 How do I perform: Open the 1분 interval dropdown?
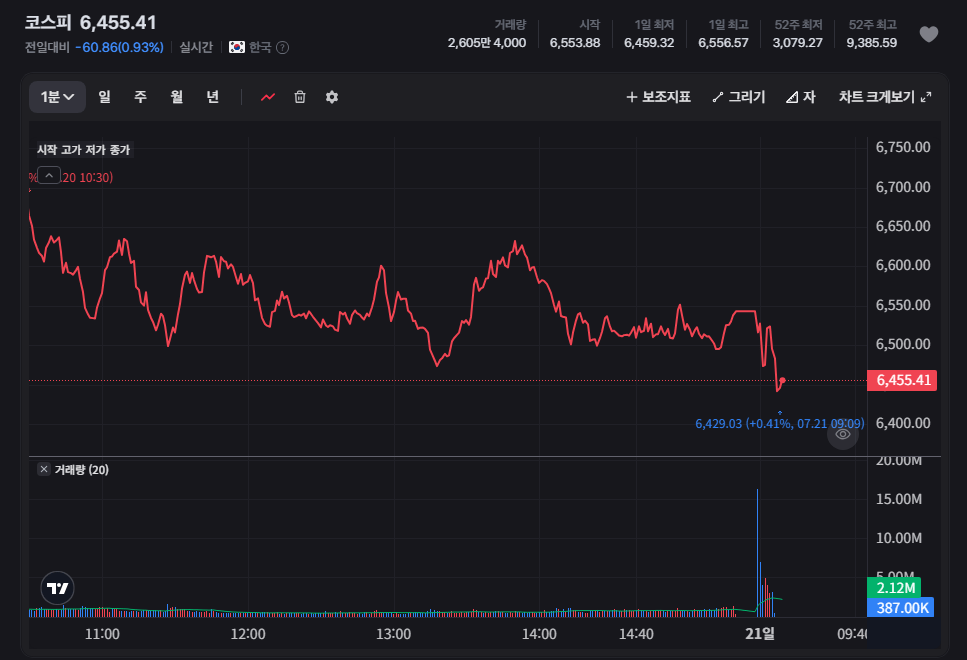(x=57, y=97)
